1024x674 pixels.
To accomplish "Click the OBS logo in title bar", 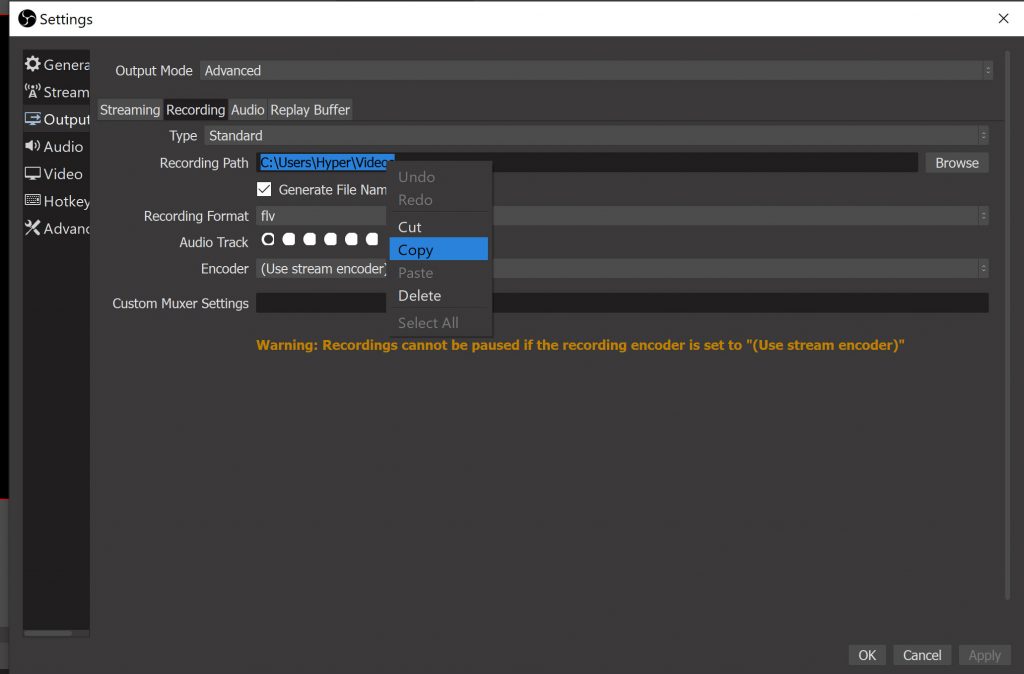I will pos(27,18).
